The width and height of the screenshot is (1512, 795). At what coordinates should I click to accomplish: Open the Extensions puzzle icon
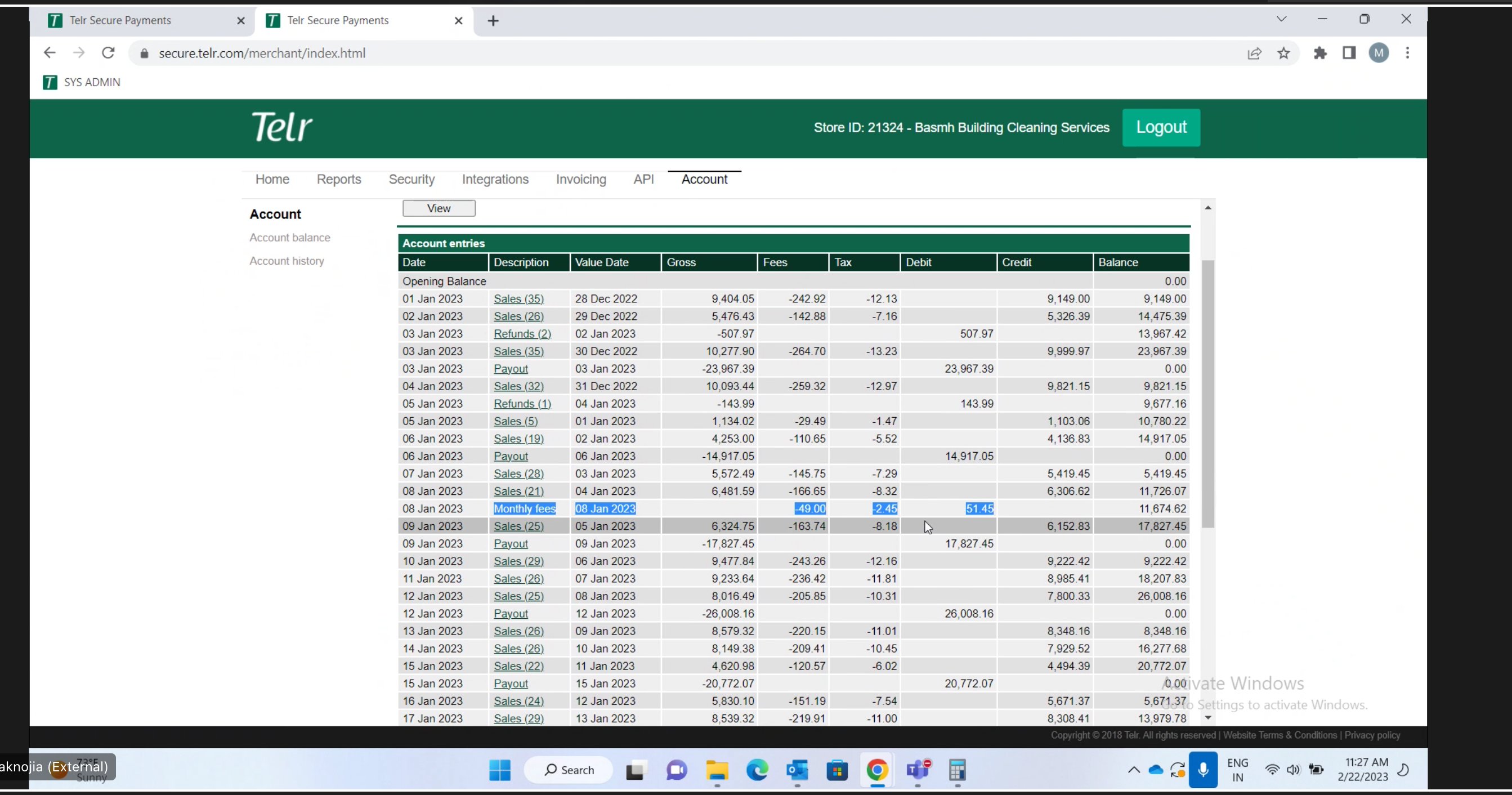(x=1320, y=53)
